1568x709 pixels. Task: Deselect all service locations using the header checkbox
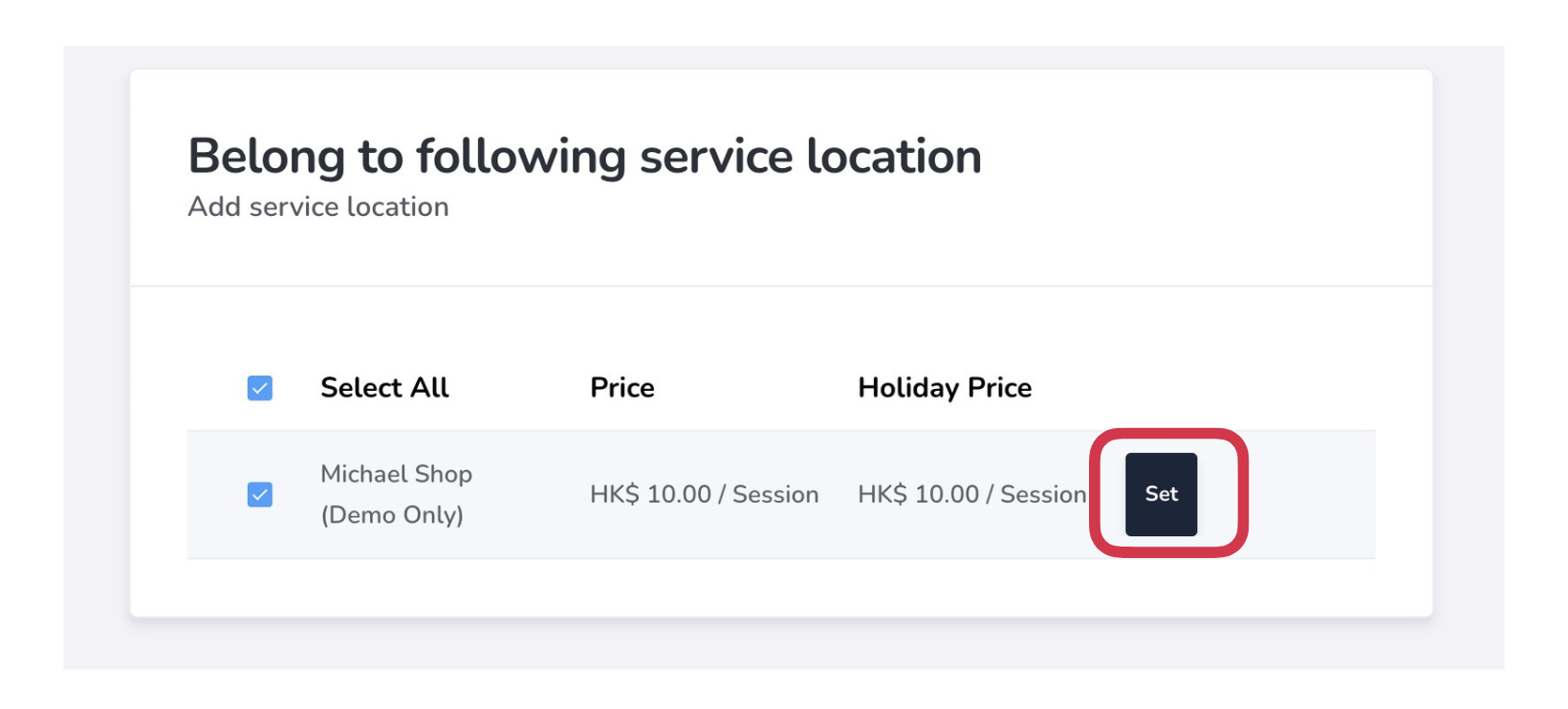[x=260, y=388]
